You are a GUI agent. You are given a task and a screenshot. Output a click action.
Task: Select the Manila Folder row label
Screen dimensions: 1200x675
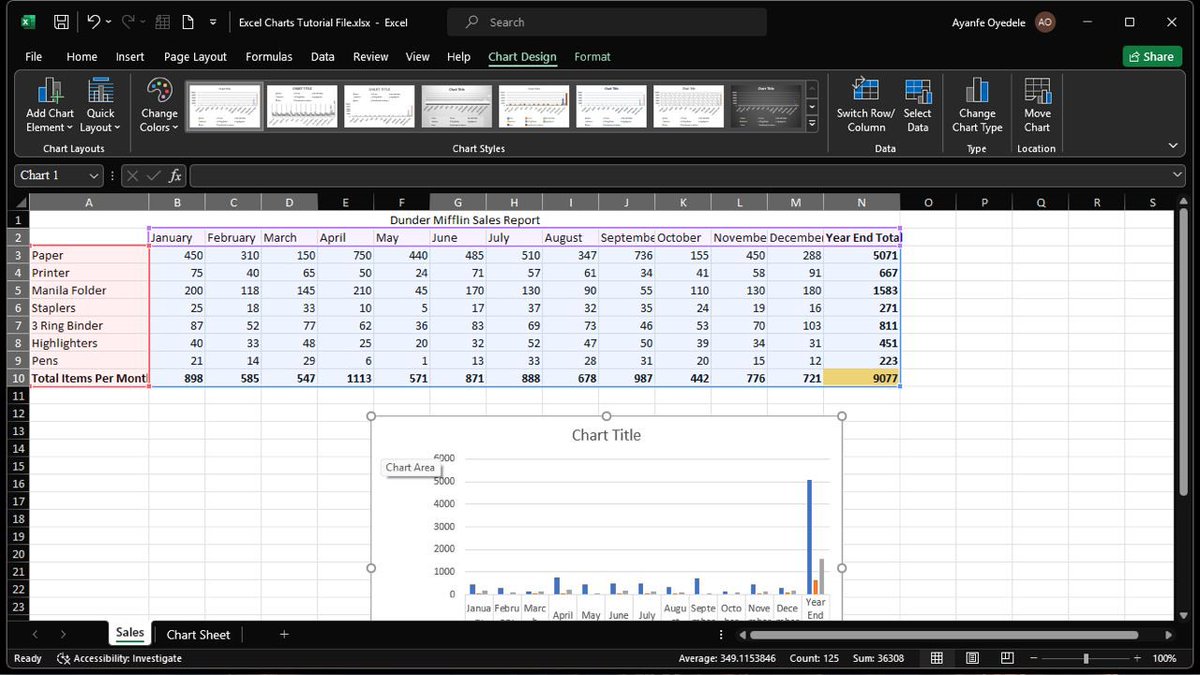click(90, 291)
